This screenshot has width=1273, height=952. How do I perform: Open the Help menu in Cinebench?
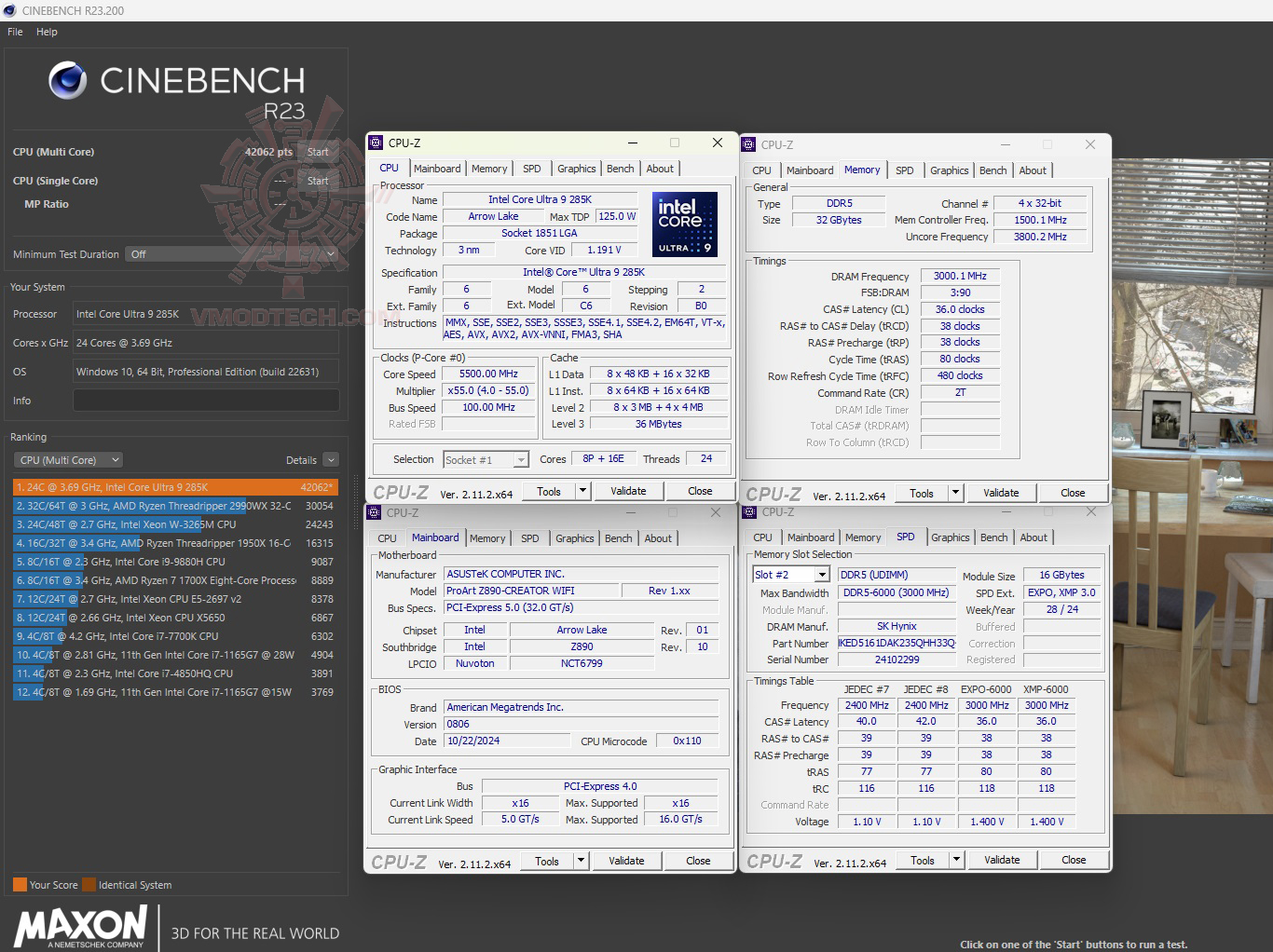(x=47, y=32)
